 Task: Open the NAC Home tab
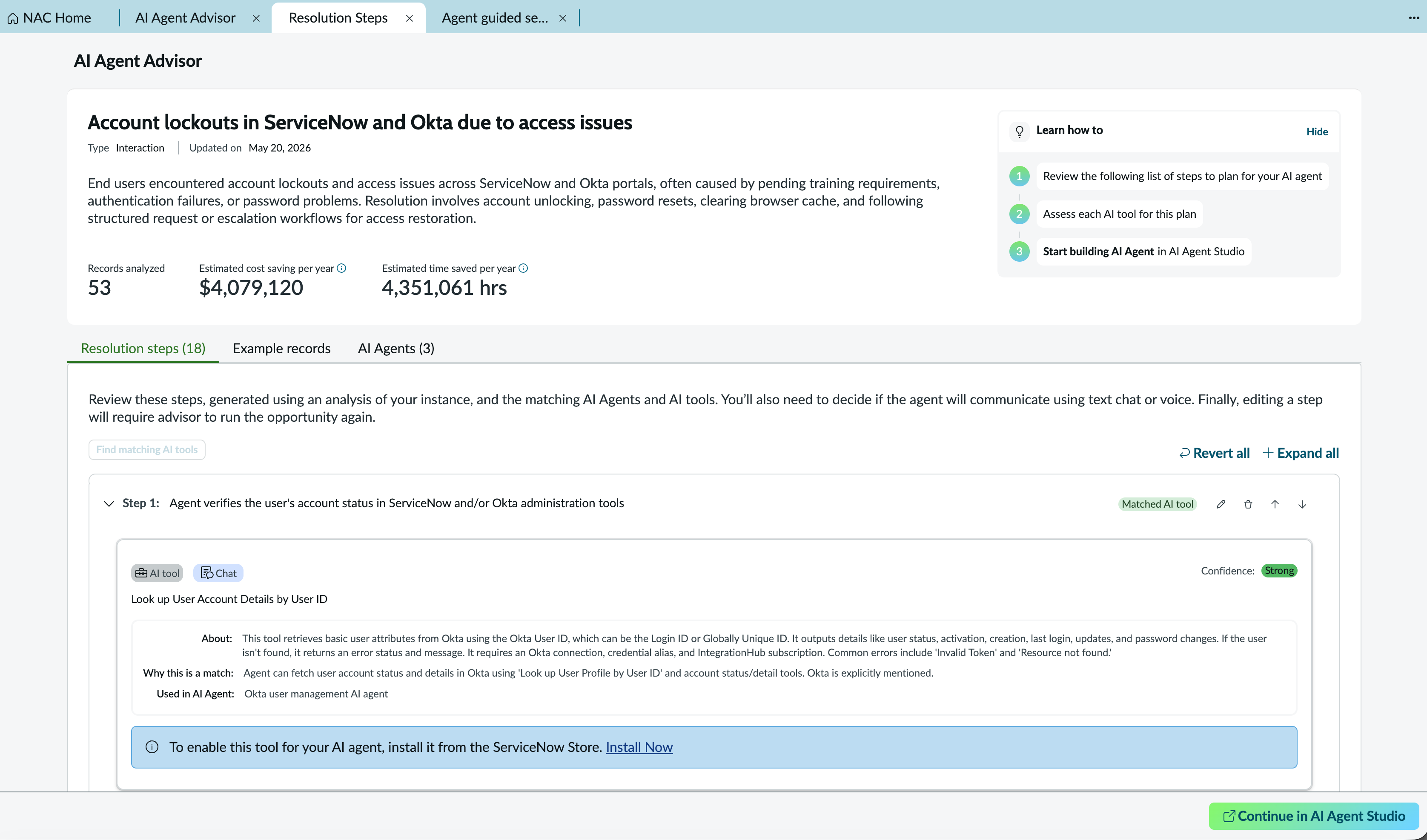pyautogui.click(x=50, y=17)
